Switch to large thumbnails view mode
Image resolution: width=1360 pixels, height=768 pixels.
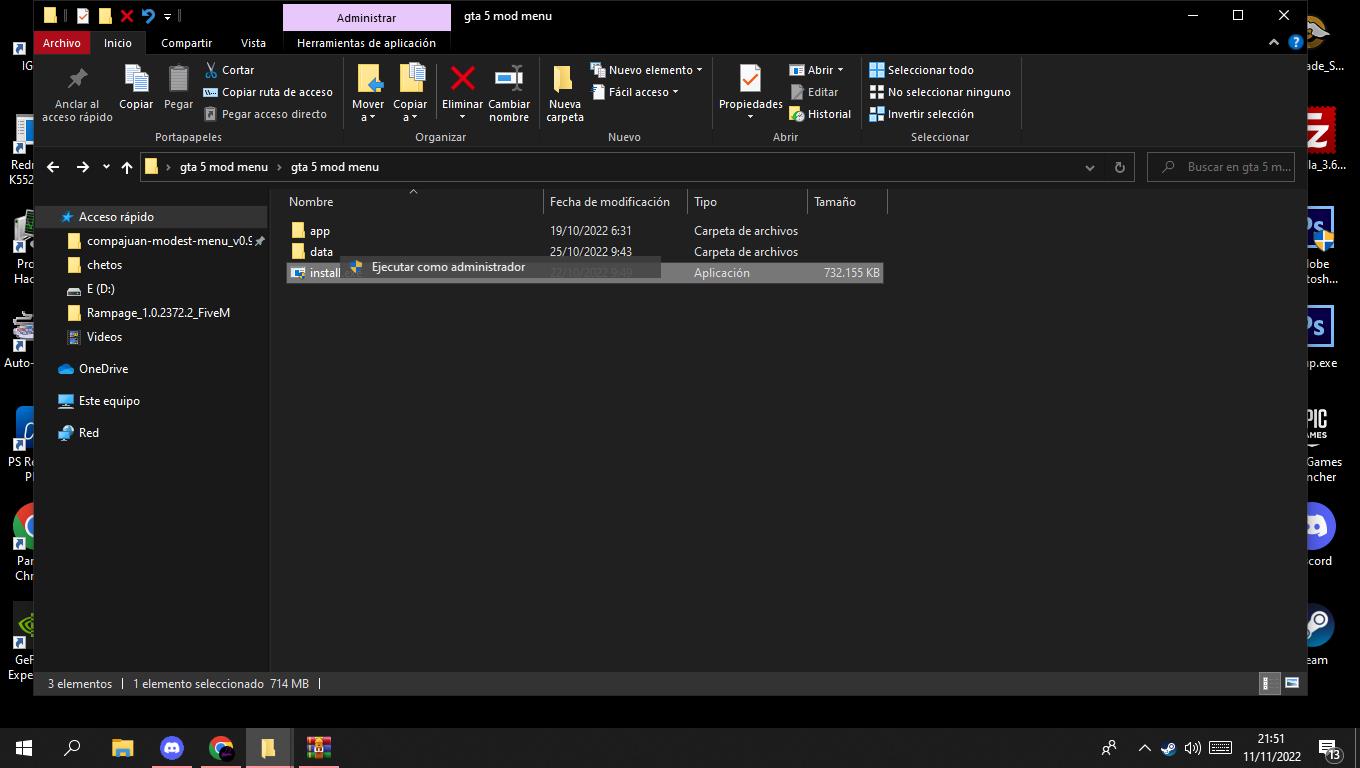tap(1292, 683)
